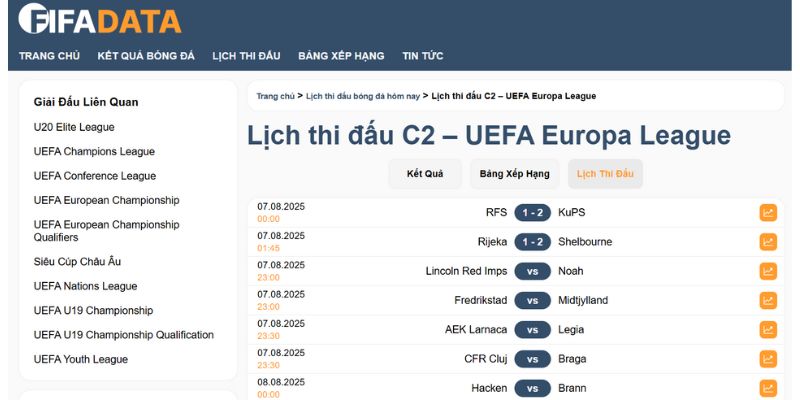Click the 1 - 2 score of RFS match
This screenshot has height=400, width=800.
click(532, 212)
